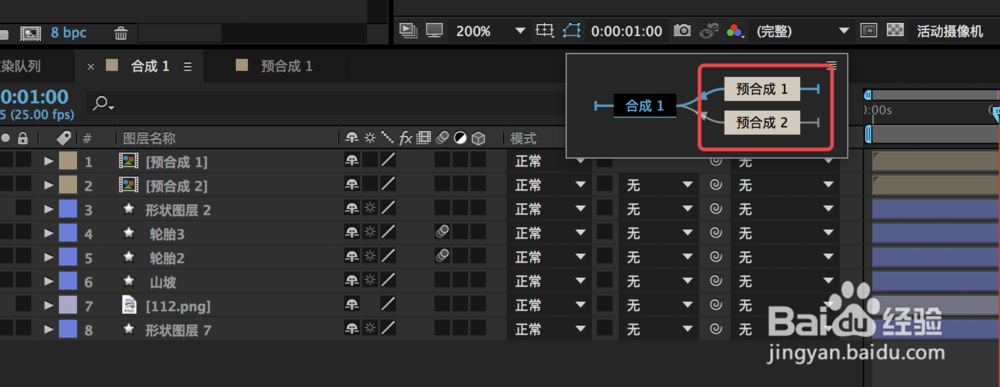This screenshot has width=1000, height=387.
Task: Open the (完整) resolution dropdown
Action: point(802,31)
